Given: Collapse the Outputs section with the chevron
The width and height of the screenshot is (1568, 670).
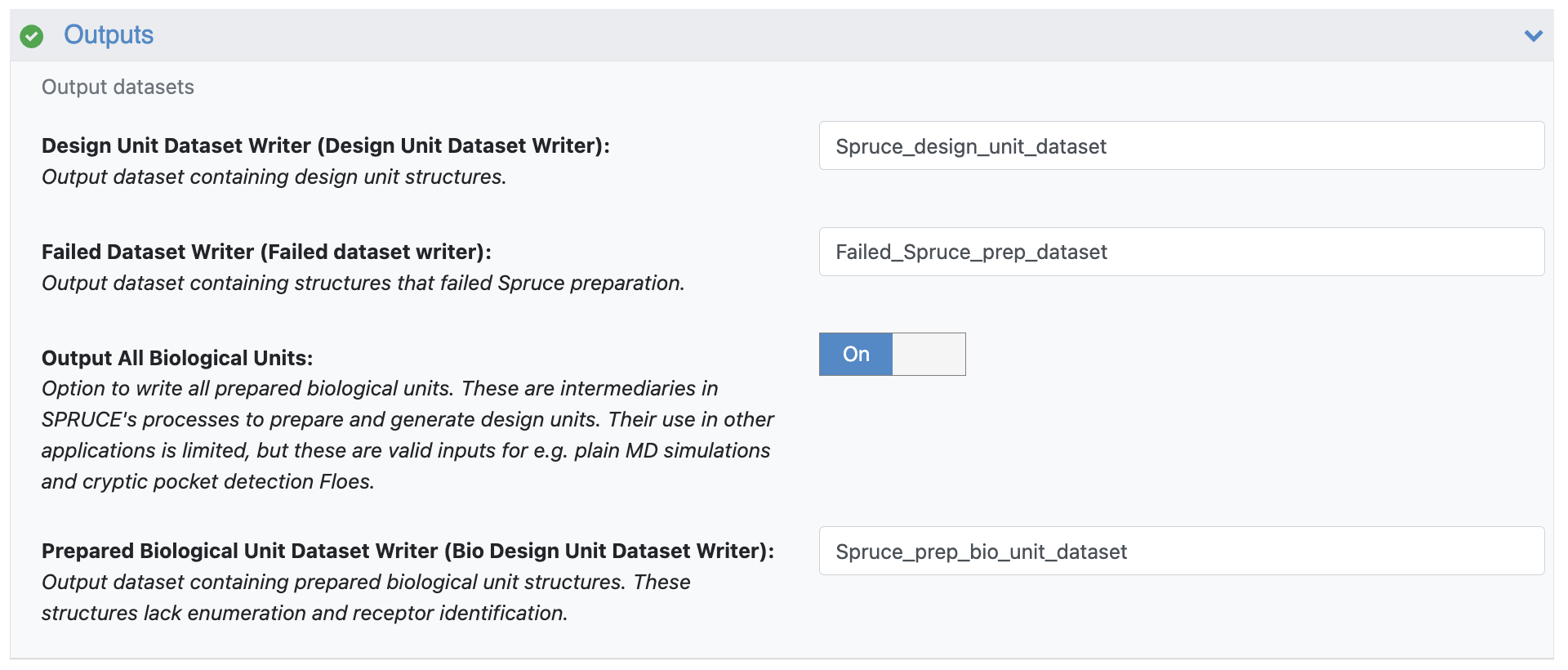Looking at the screenshot, I should point(1533,36).
